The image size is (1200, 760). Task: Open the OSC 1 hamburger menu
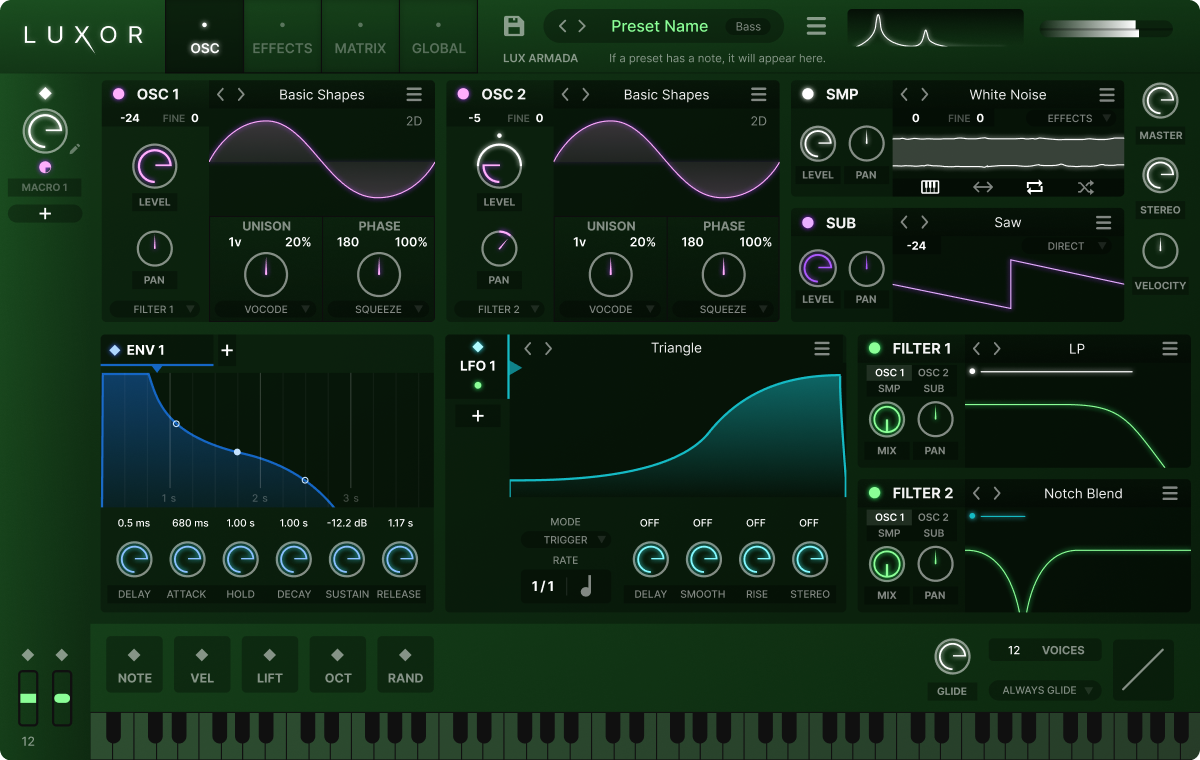[x=414, y=95]
